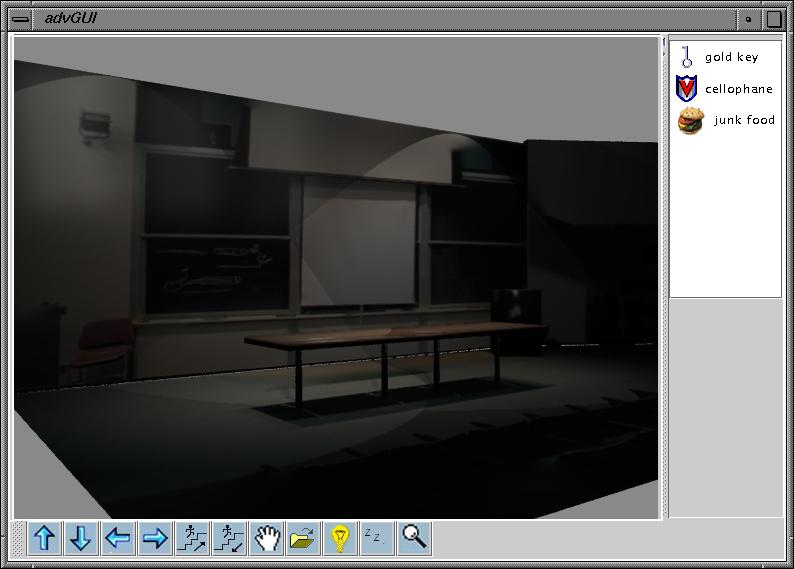
Task: Click the up arrow movement button
Action: tap(44, 539)
